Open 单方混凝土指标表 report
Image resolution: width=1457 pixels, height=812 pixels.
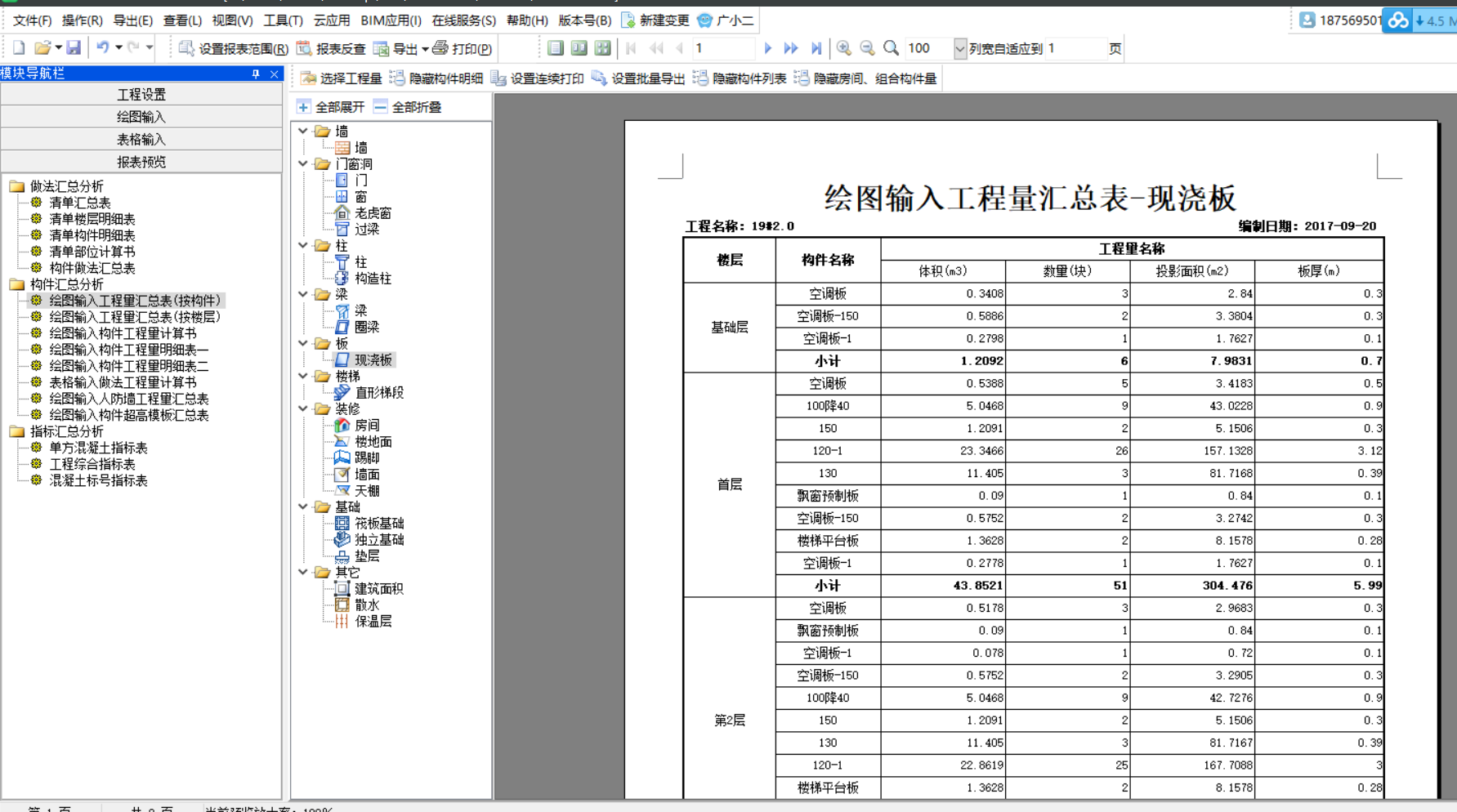(x=98, y=448)
